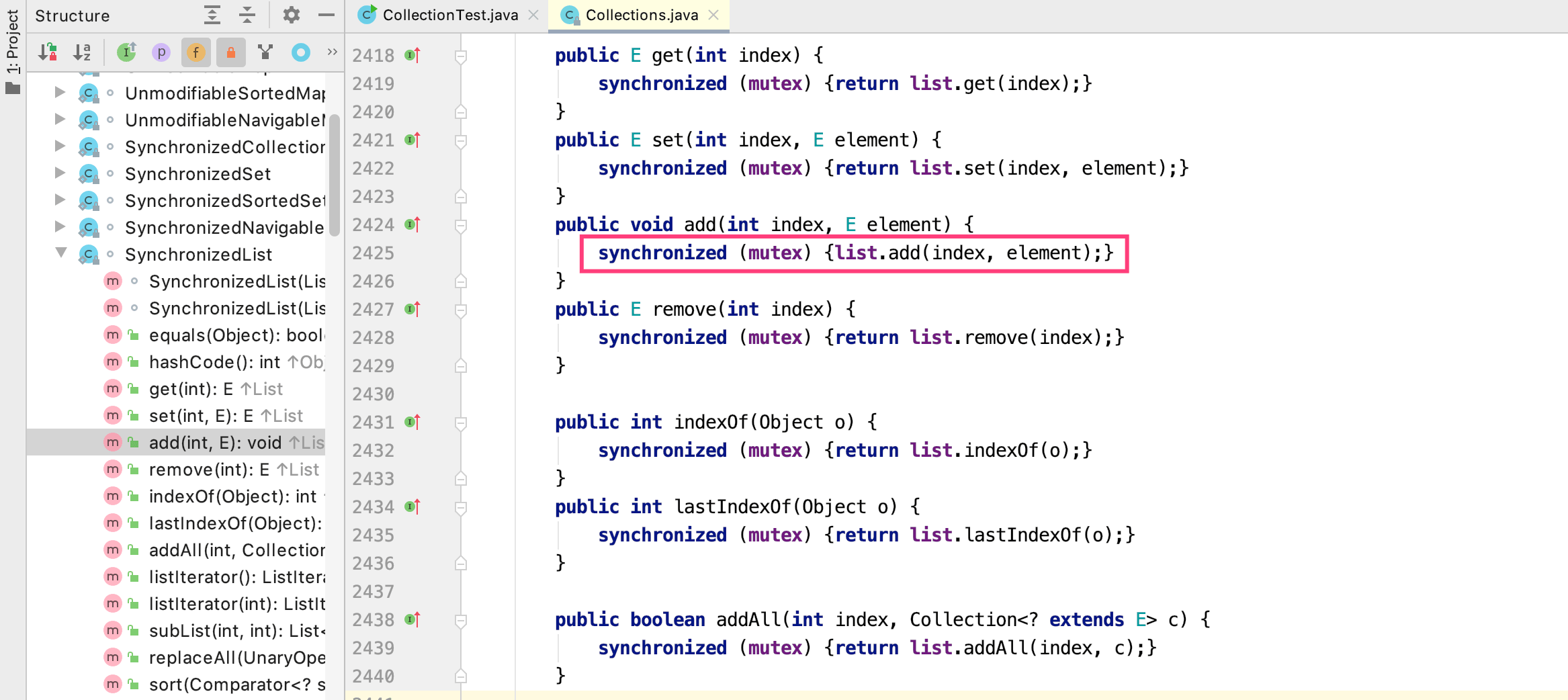Fold the get method at line 2418
1568x700 pixels.
click(x=461, y=56)
